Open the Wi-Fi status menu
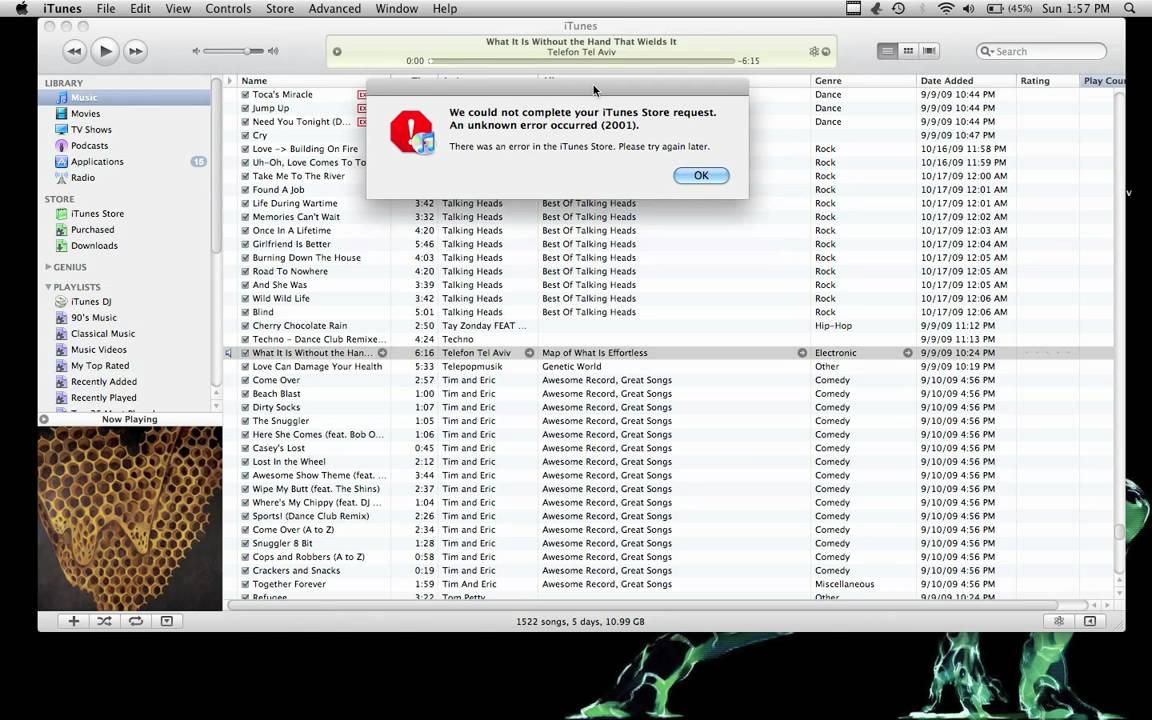1152x720 pixels. click(946, 9)
